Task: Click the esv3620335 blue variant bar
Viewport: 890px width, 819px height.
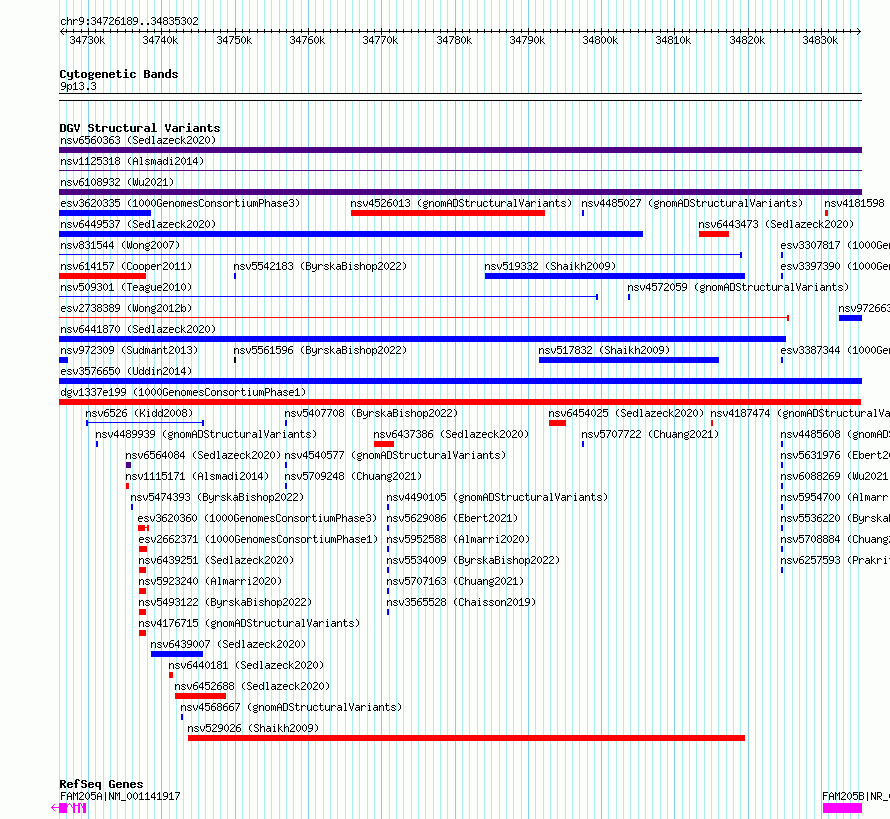Action: (x=105, y=213)
